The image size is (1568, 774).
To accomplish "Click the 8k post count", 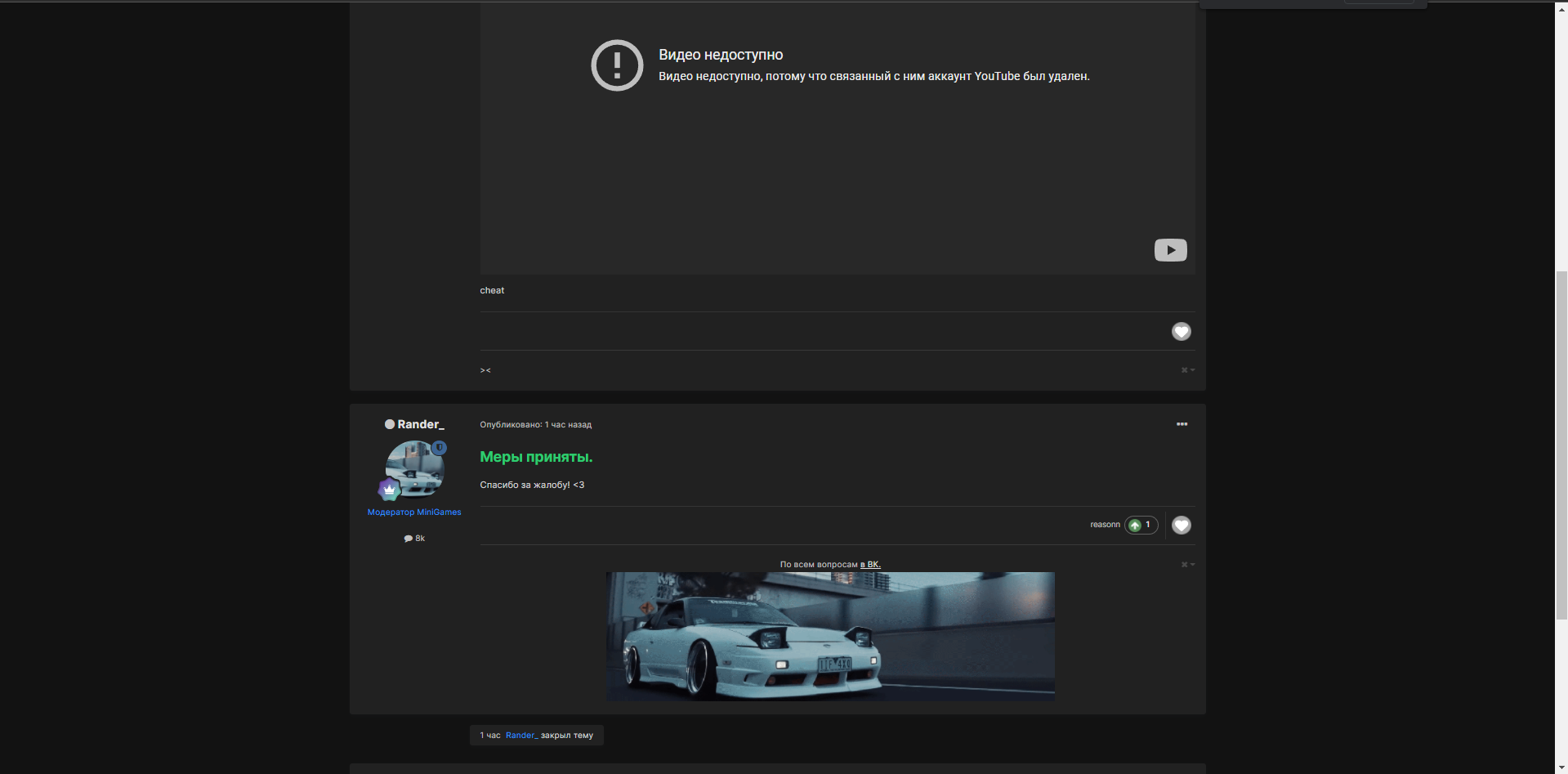I will (414, 539).
